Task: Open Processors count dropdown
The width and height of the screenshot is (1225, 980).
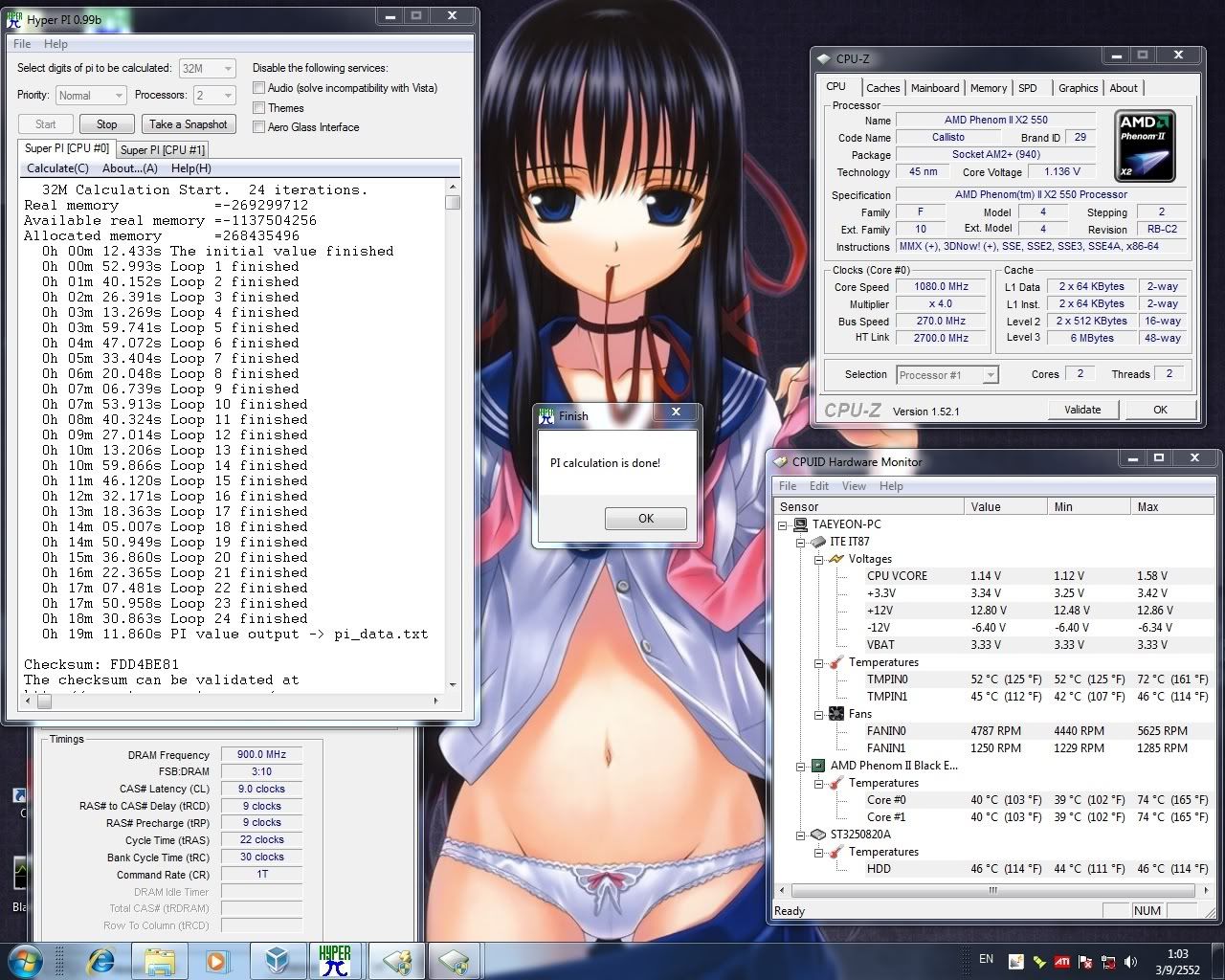Action: (x=214, y=96)
